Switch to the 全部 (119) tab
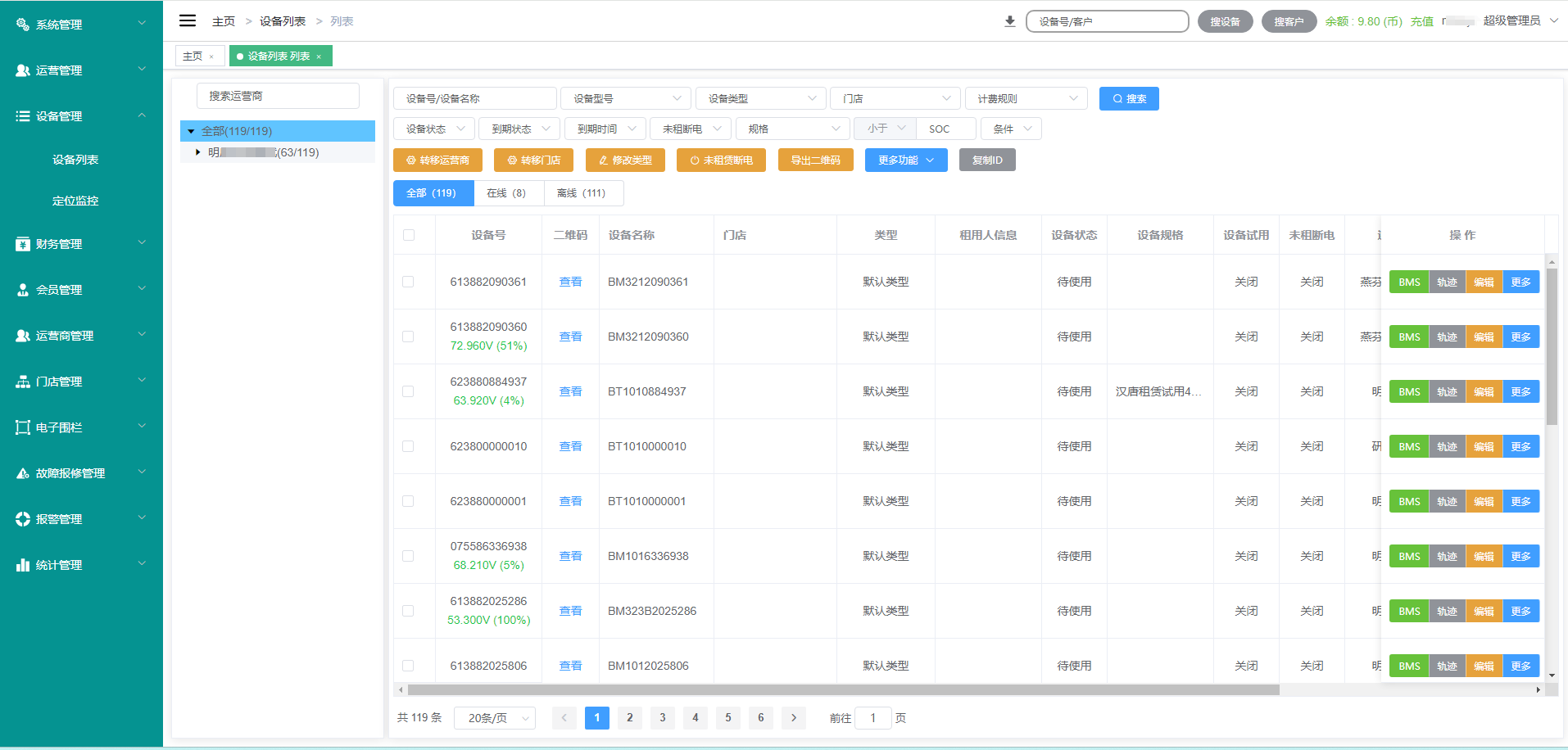1568x750 pixels. [433, 193]
